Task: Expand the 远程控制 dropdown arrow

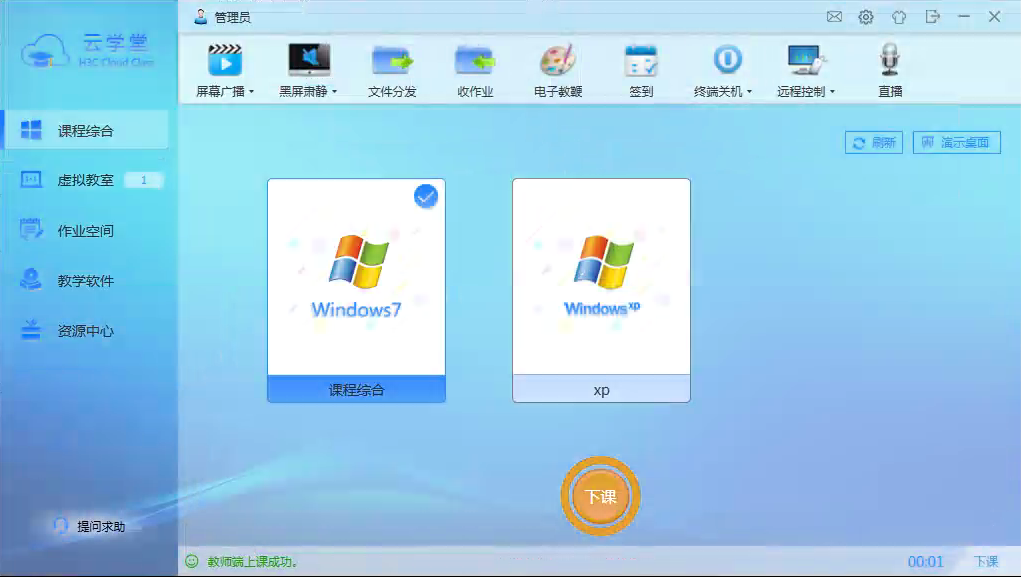Action: [832, 92]
